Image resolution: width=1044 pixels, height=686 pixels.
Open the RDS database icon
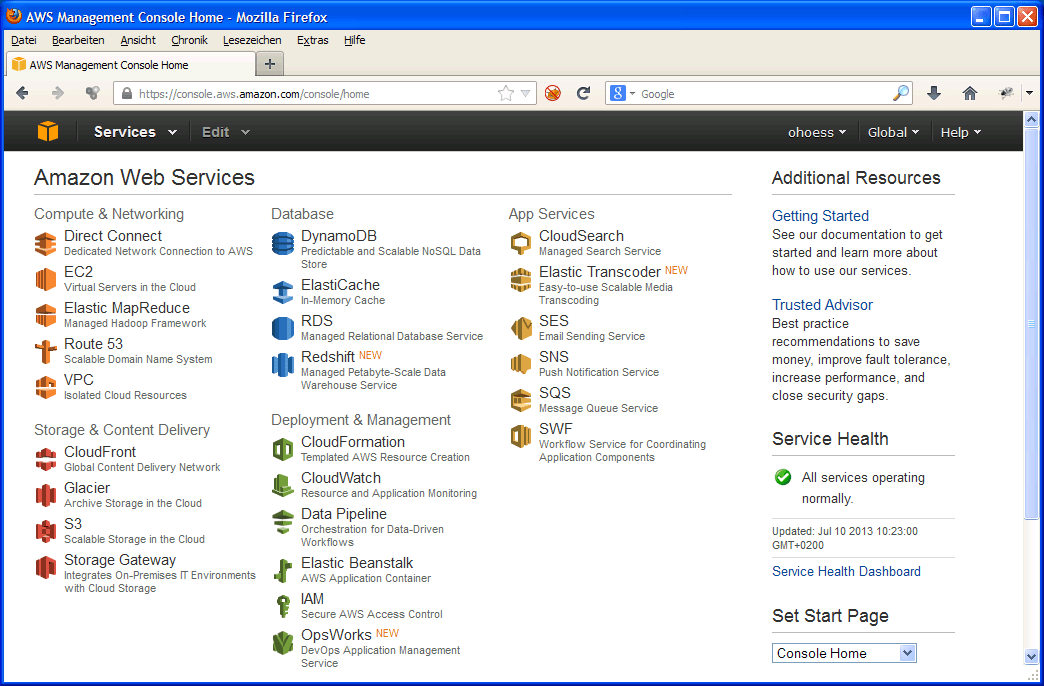[x=283, y=328]
